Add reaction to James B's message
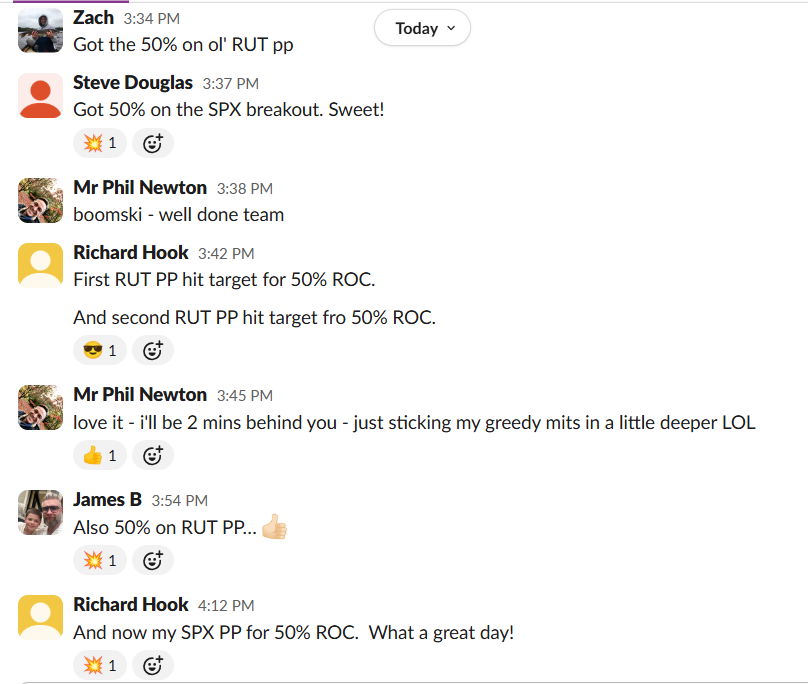808x684 pixels. (x=152, y=560)
